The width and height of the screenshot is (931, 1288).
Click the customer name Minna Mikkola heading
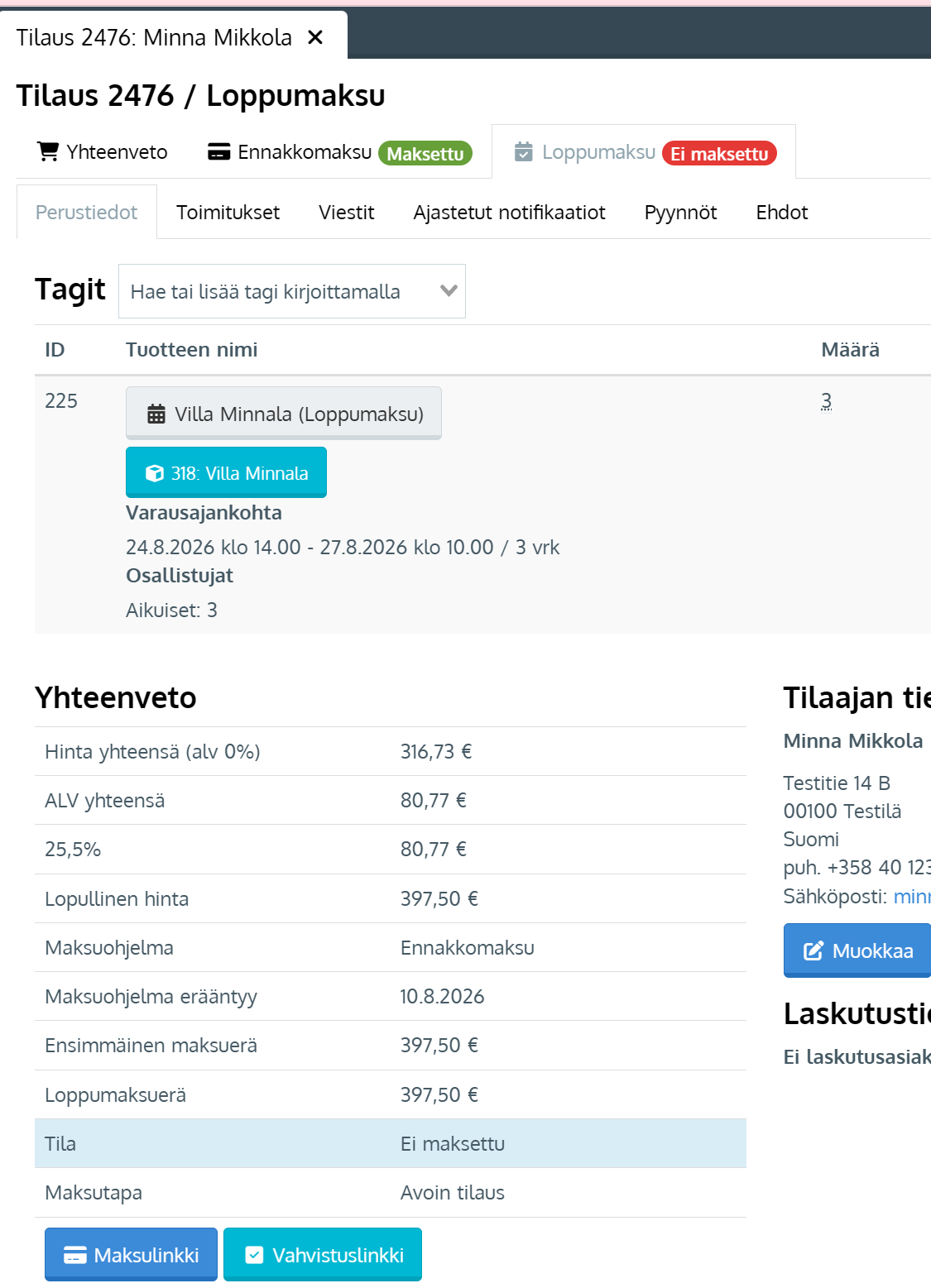click(853, 741)
